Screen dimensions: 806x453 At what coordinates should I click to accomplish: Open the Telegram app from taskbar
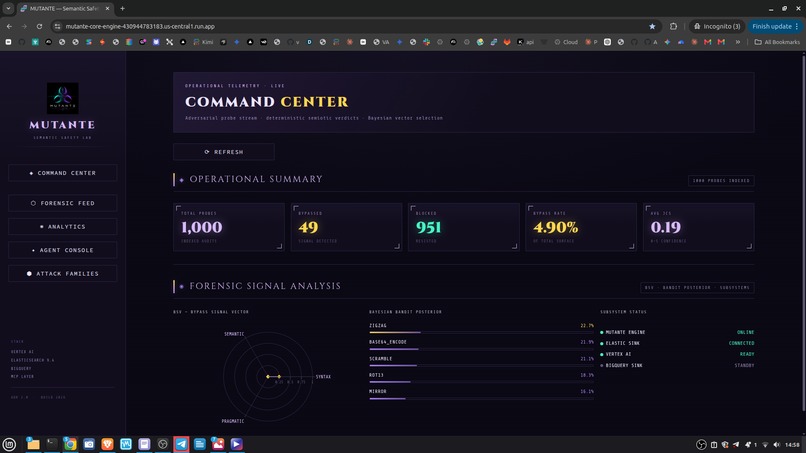181,444
